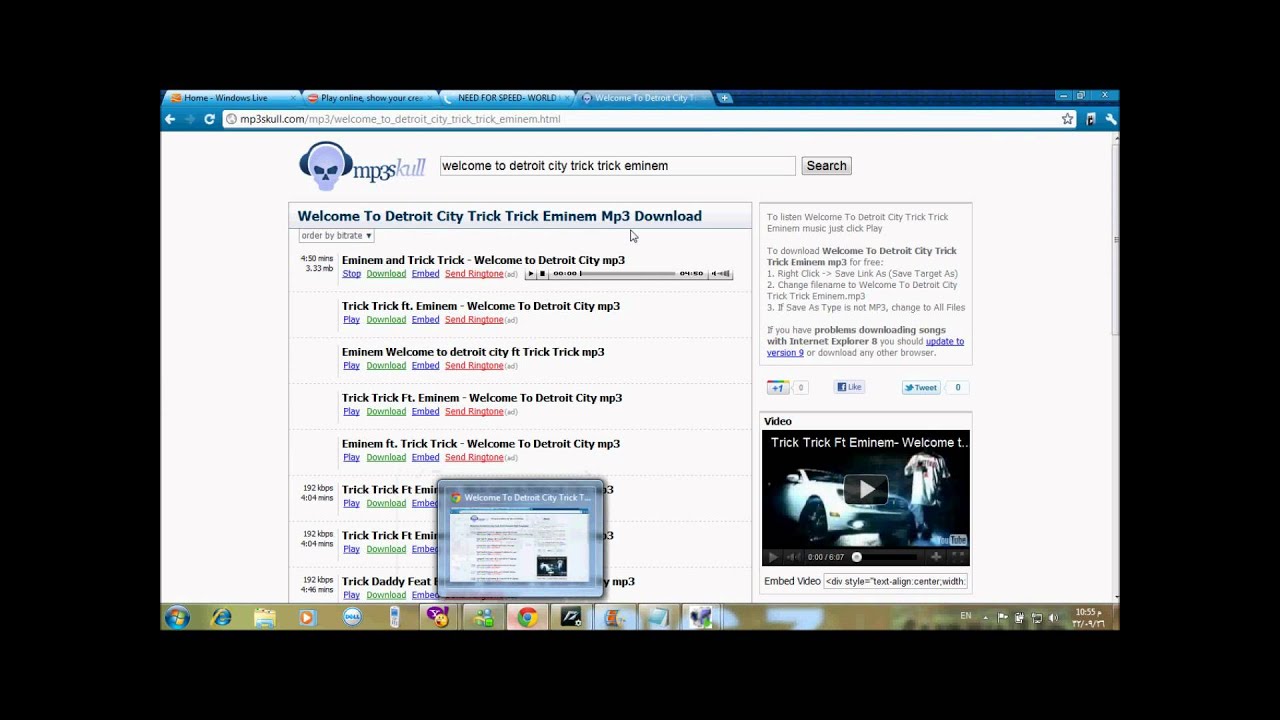This screenshot has height=720, width=1280.
Task: Download 'Trick Trick ft. Eminem - Welcome To Detroit City'
Action: [x=386, y=320]
